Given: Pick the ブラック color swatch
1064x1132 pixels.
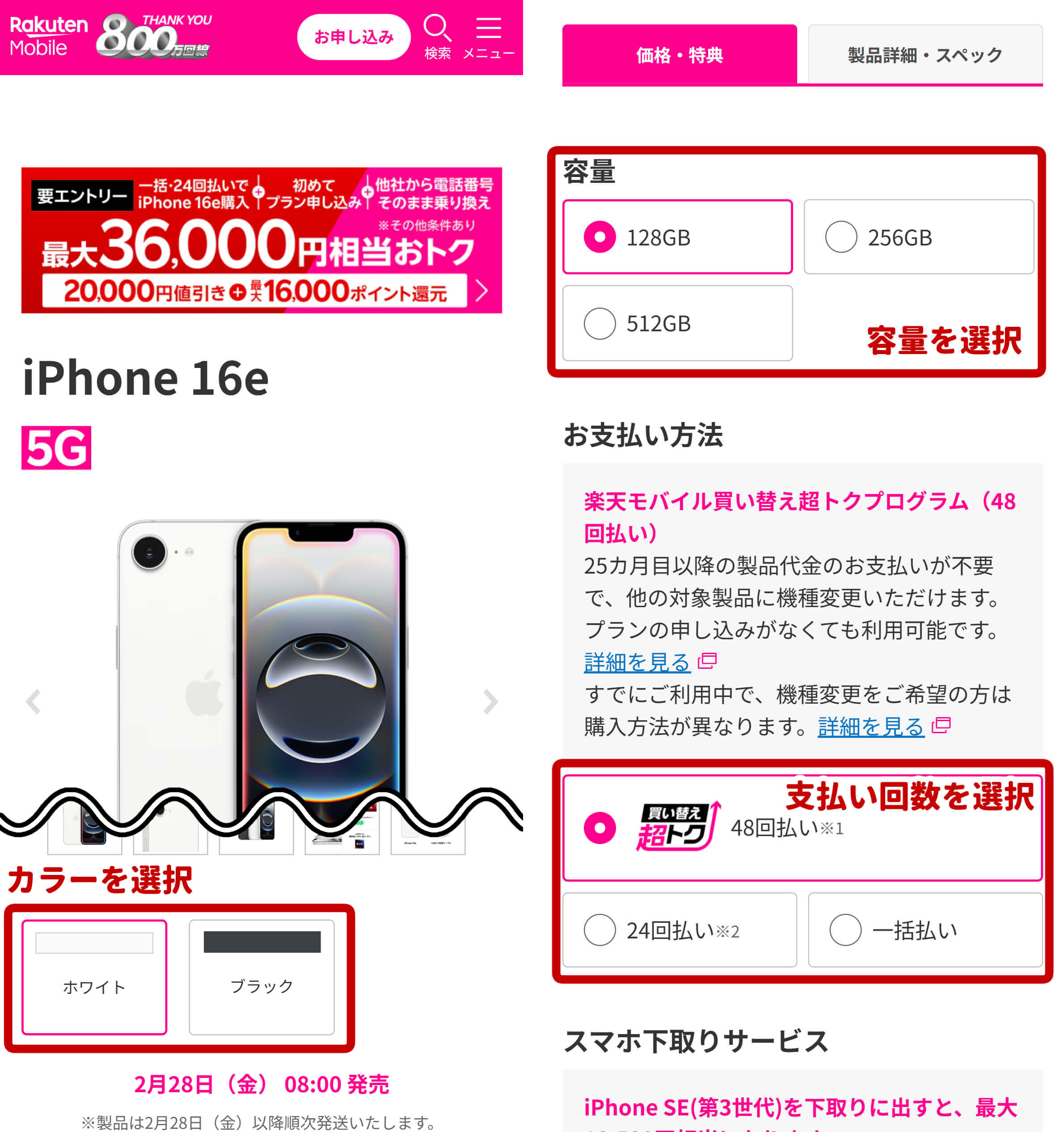Looking at the screenshot, I should click(x=262, y=977).
